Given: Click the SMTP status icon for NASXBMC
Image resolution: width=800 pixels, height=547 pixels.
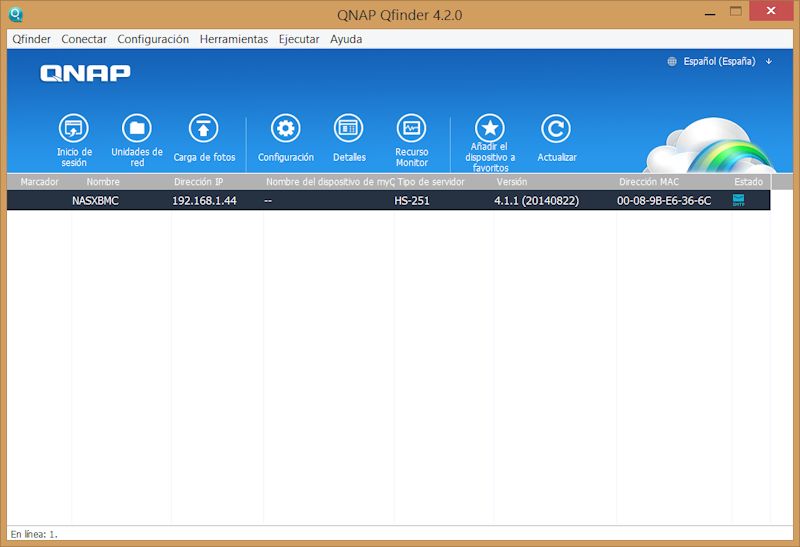Looking at the screenshot, I should pos(738,200).
